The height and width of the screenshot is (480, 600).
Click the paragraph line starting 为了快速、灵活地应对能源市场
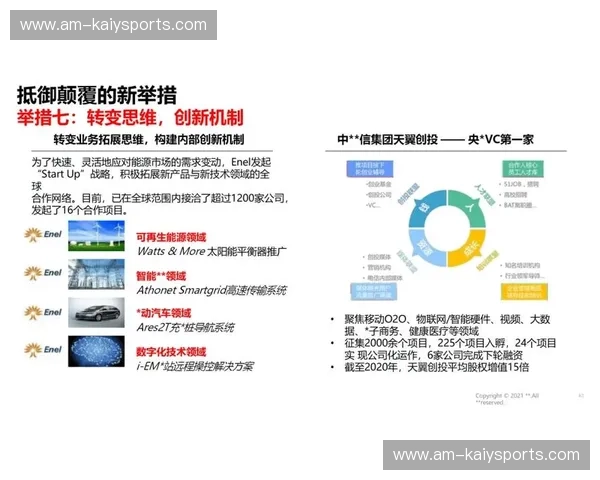click(152, 162)
